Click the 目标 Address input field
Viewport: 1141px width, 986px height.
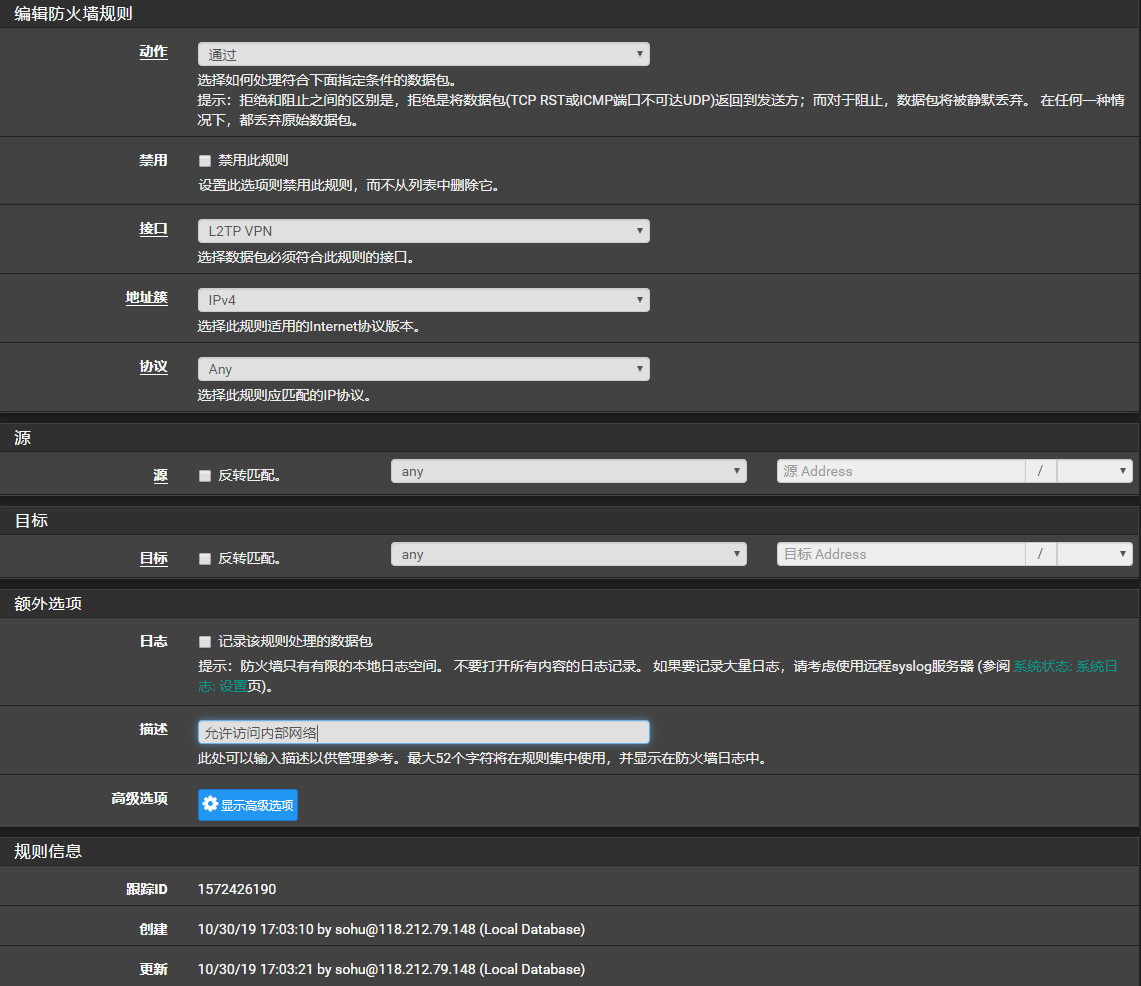(x=900, y=554)
